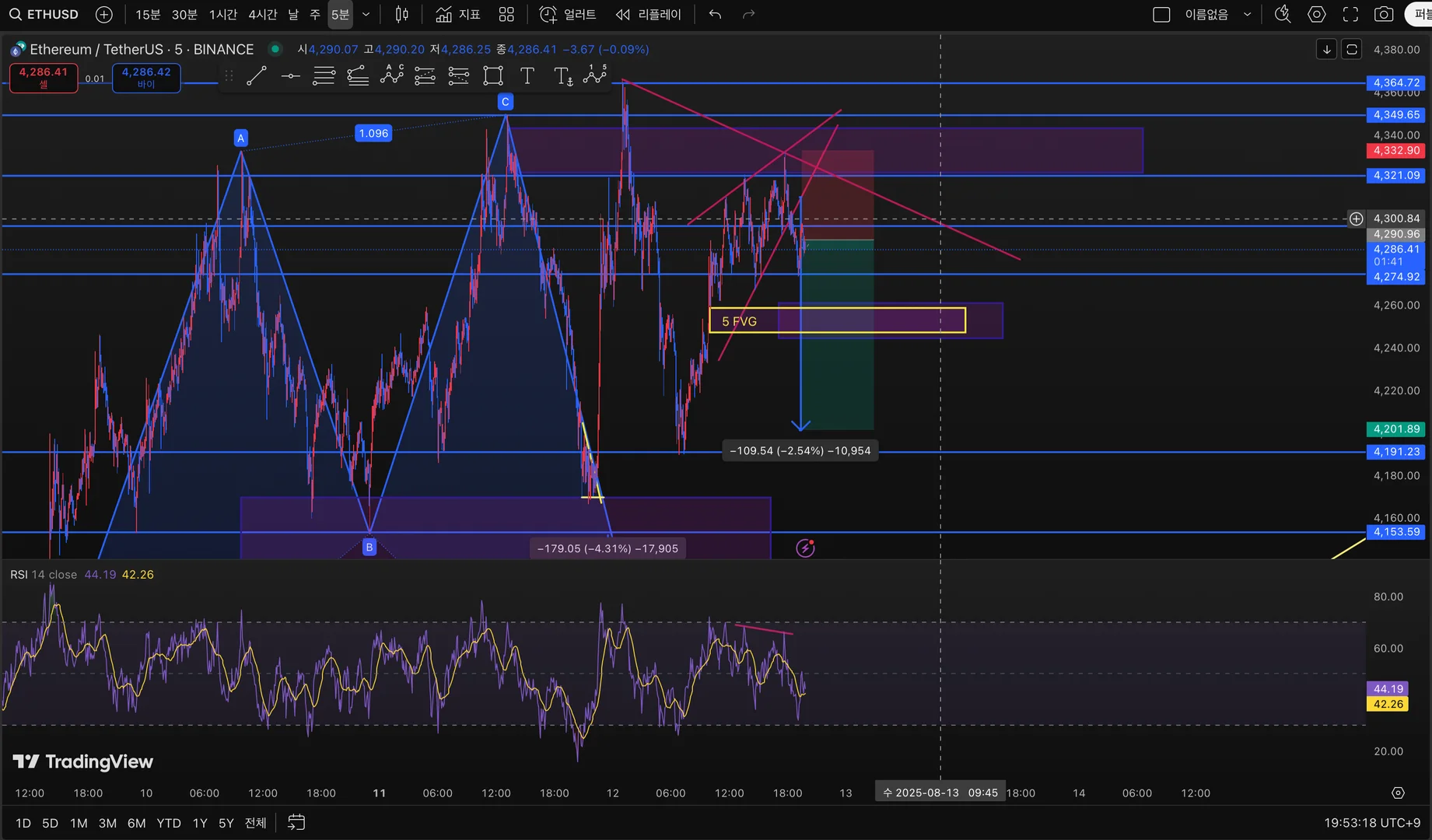This screenshot has height=840, width=1432.
Task: Set the date range to 5D
Action: tap(50, 823)
